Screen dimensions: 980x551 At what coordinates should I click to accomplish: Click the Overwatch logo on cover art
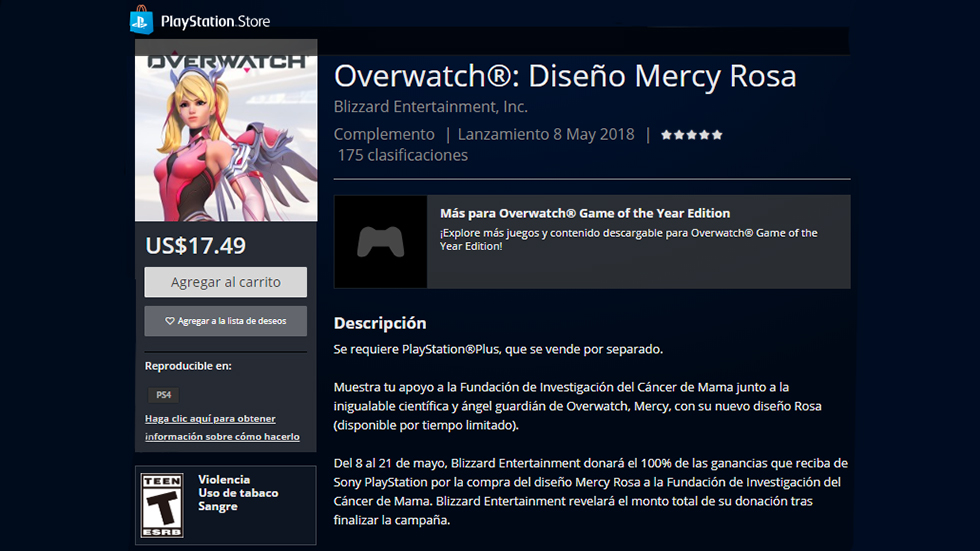226,62
